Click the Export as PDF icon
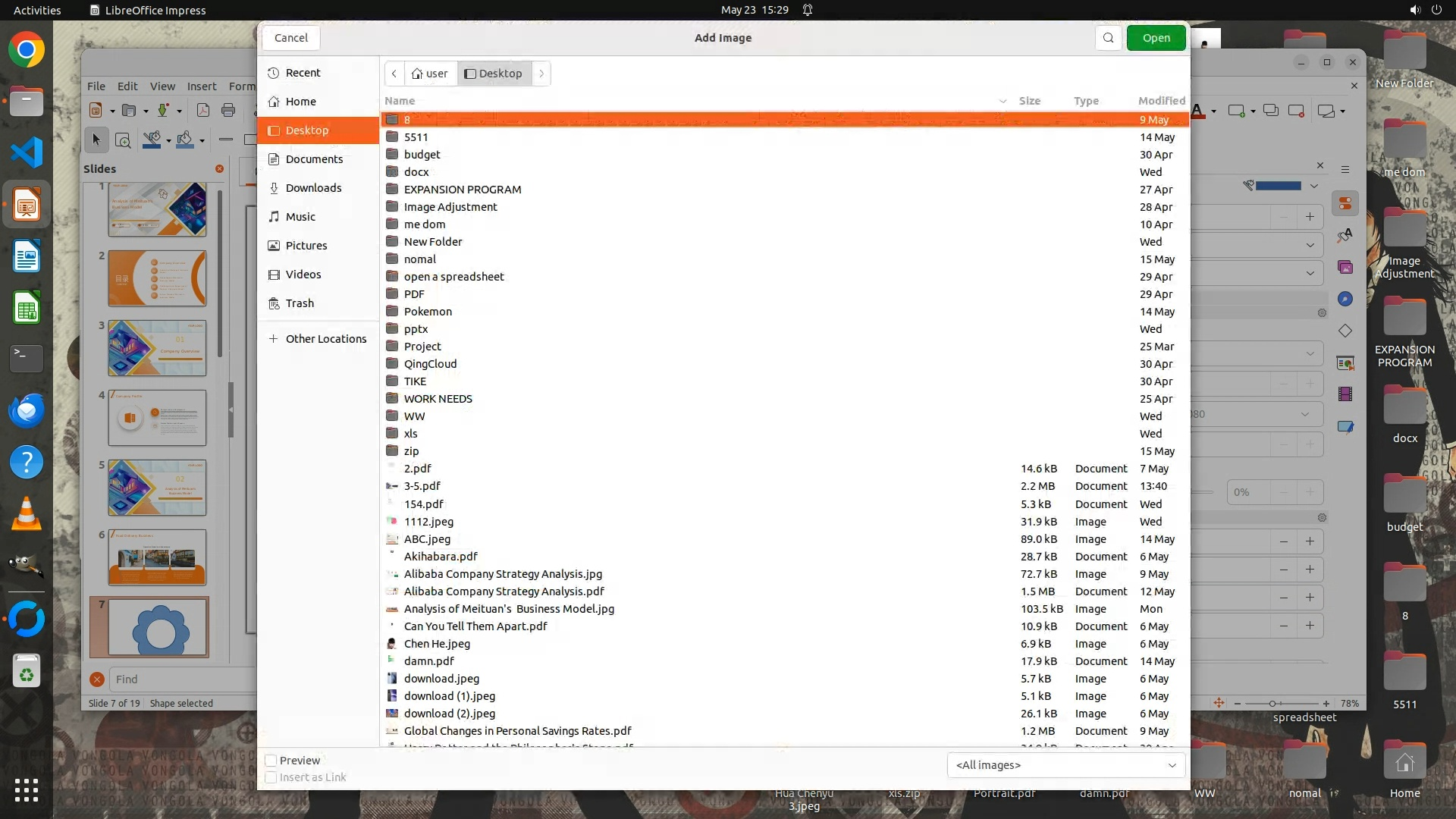The height and width of the screenshot is (819, 1456). click(x=203, y=111)
